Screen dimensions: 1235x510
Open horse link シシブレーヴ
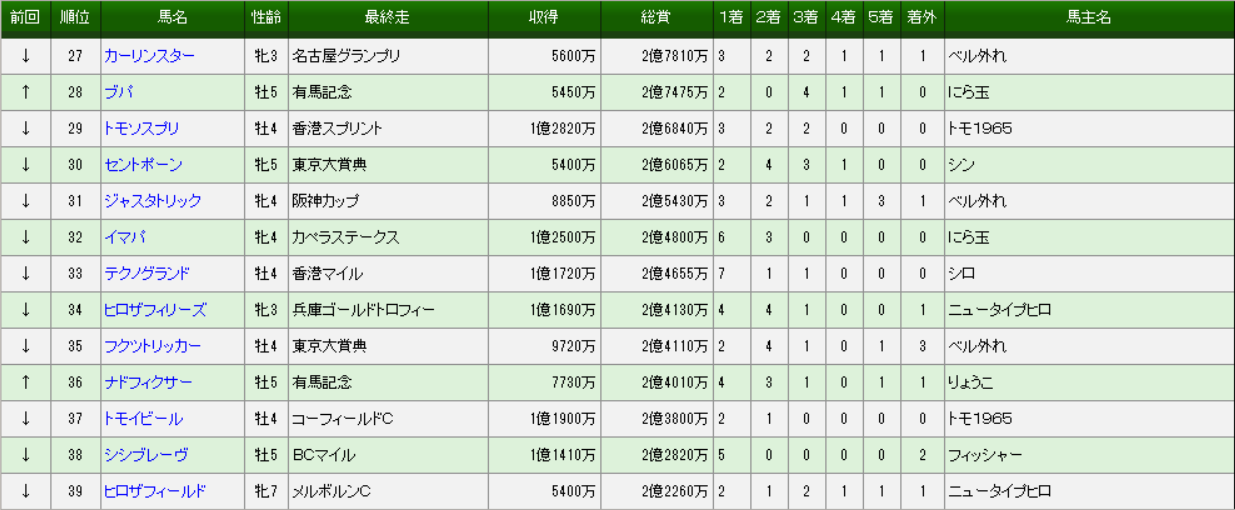point(146,455)
